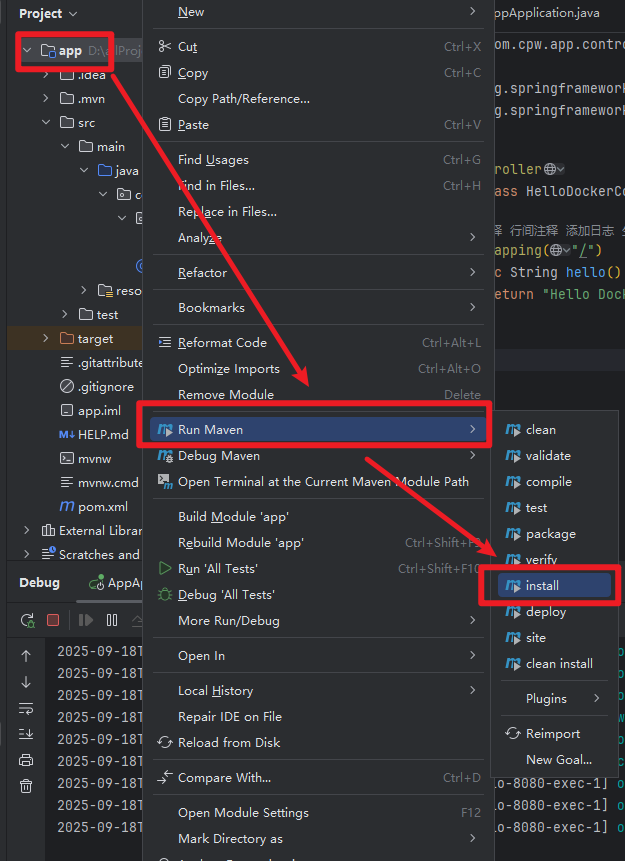Open the Maven Plugins submenu
Image resolution: width=625 pixels, height=861 pixels.
pos(554,698)
